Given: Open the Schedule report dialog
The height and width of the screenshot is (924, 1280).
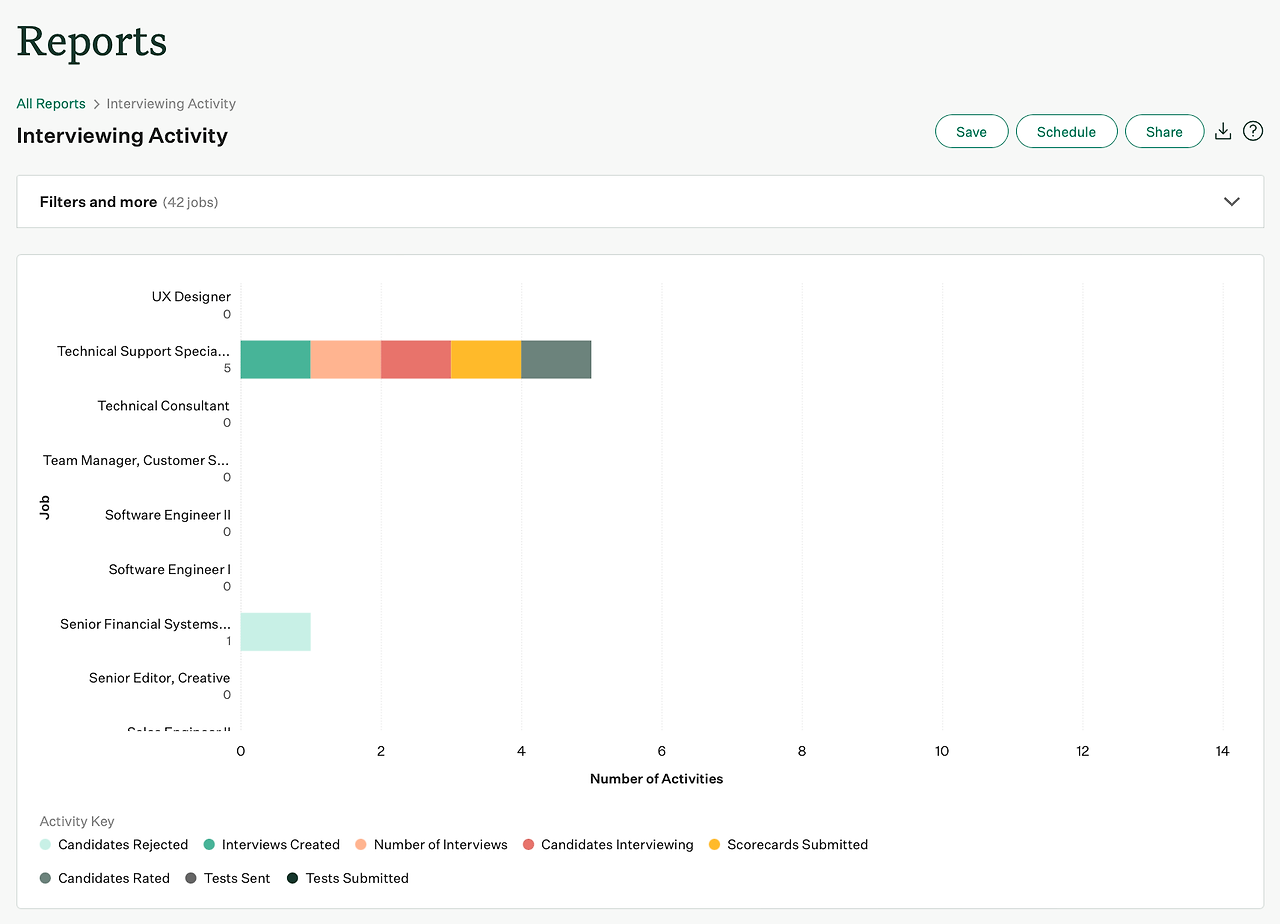Looking at the screenshot, I should tap(1066, 130).
